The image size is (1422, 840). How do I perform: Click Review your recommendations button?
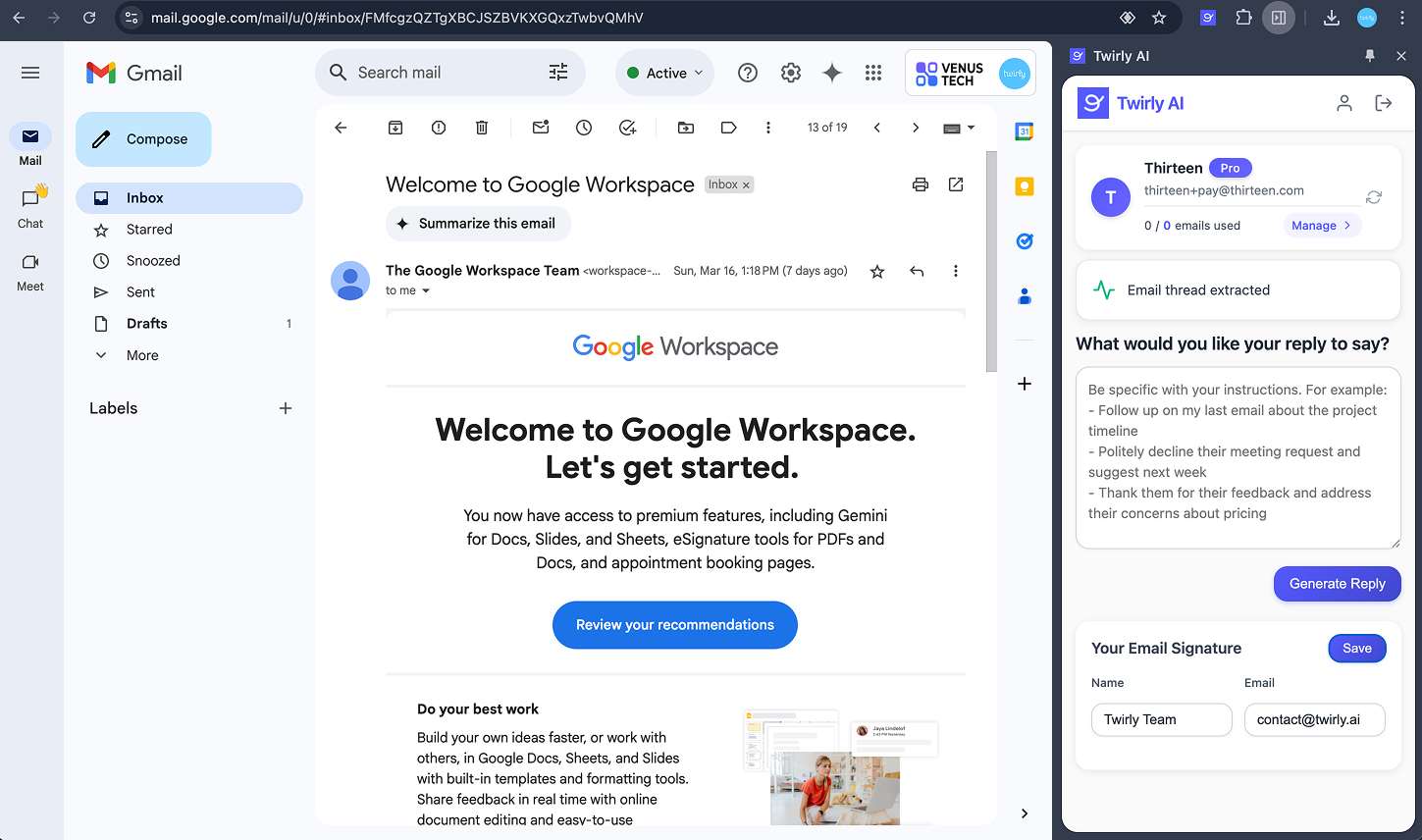tap(675, 625)
